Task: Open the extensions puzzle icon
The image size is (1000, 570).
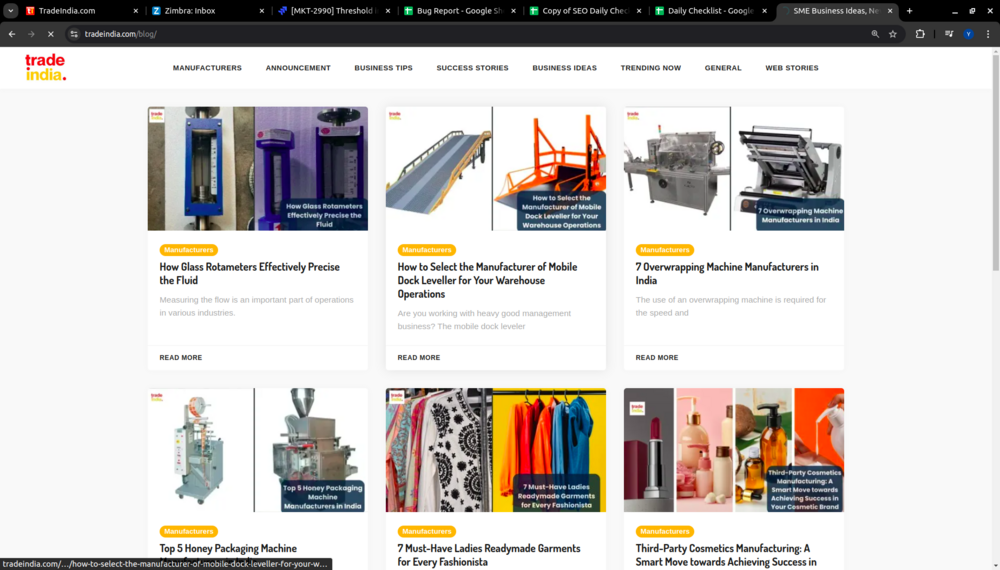Action: click(920, 34)
